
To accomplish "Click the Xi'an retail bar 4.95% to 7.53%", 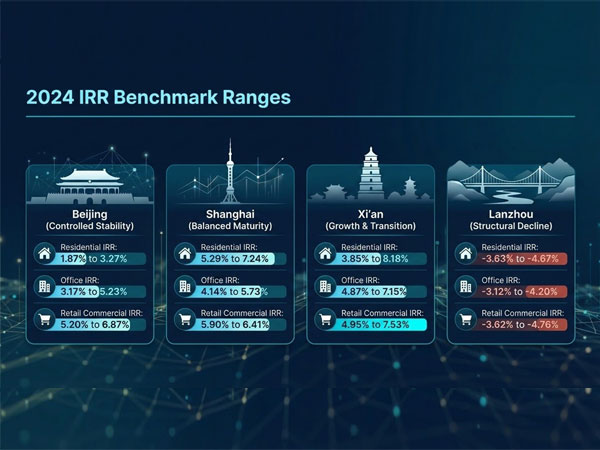I will [380, 324].
